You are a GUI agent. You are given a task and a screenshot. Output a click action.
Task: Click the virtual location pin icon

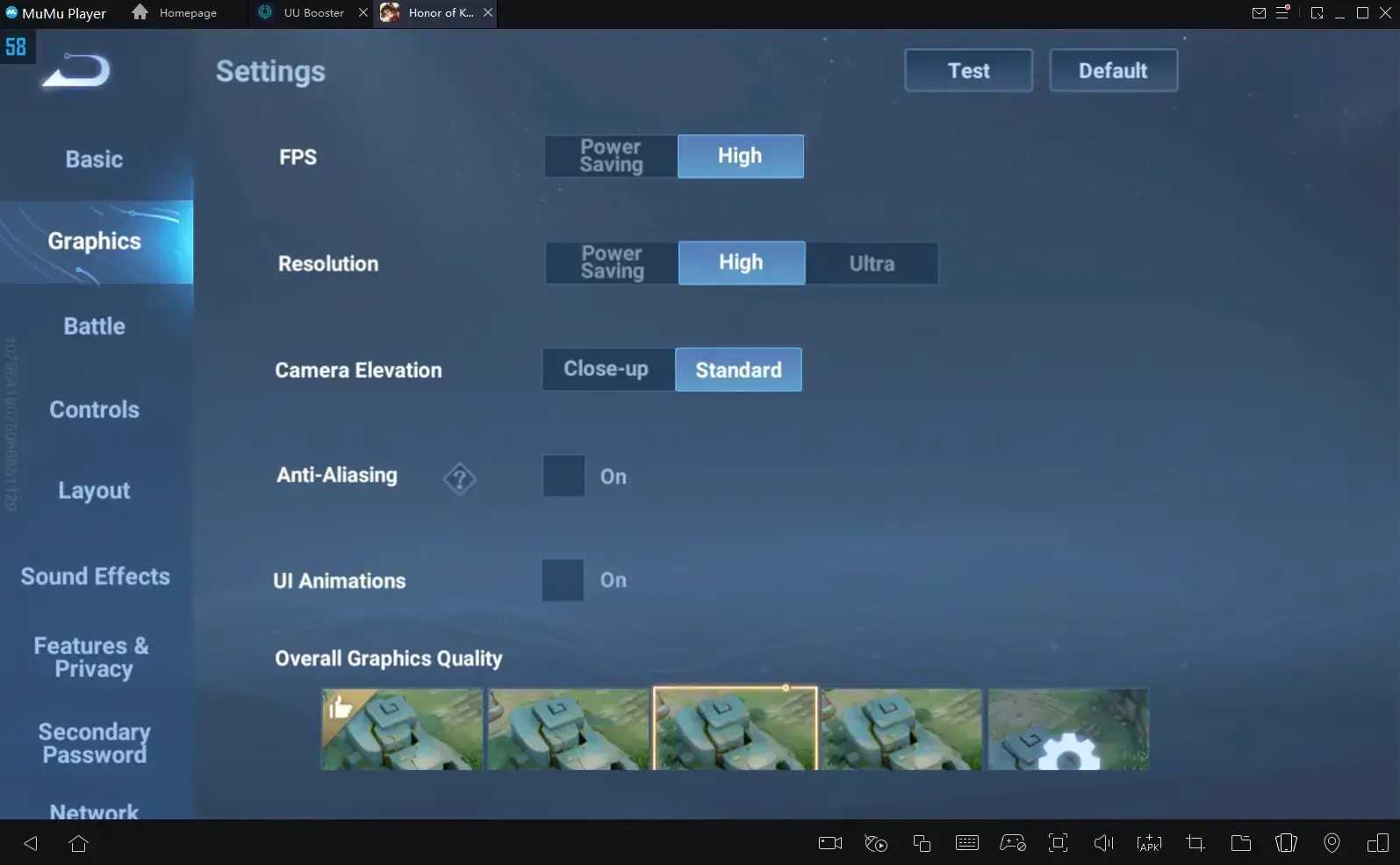1332,843
